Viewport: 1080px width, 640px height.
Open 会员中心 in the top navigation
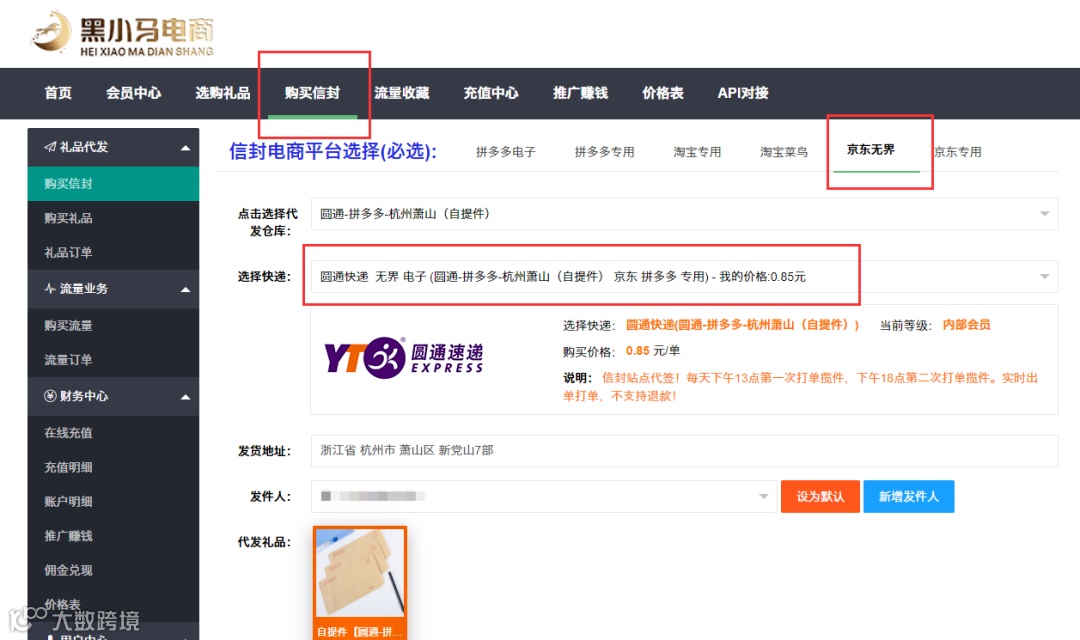coord(134,93)
